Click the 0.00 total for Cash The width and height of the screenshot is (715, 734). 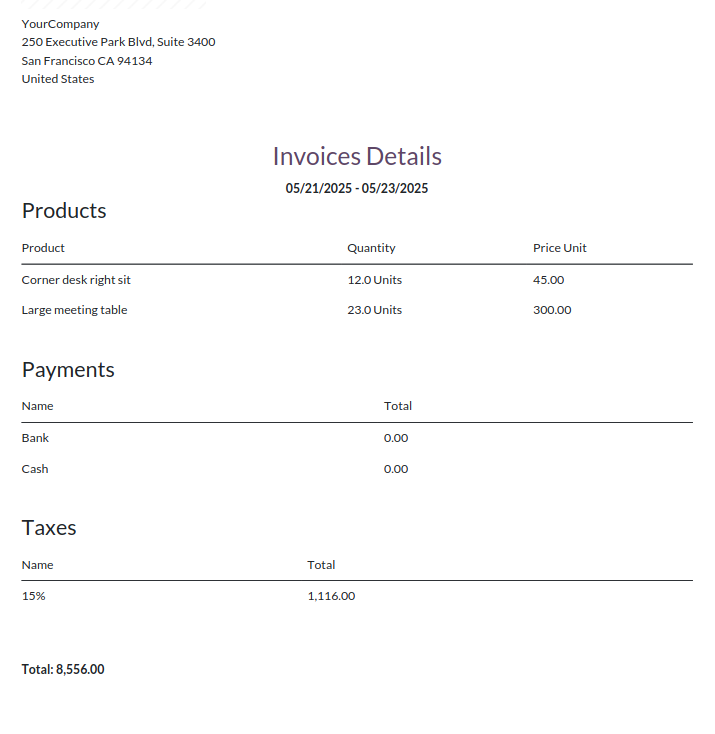point(396,469)
